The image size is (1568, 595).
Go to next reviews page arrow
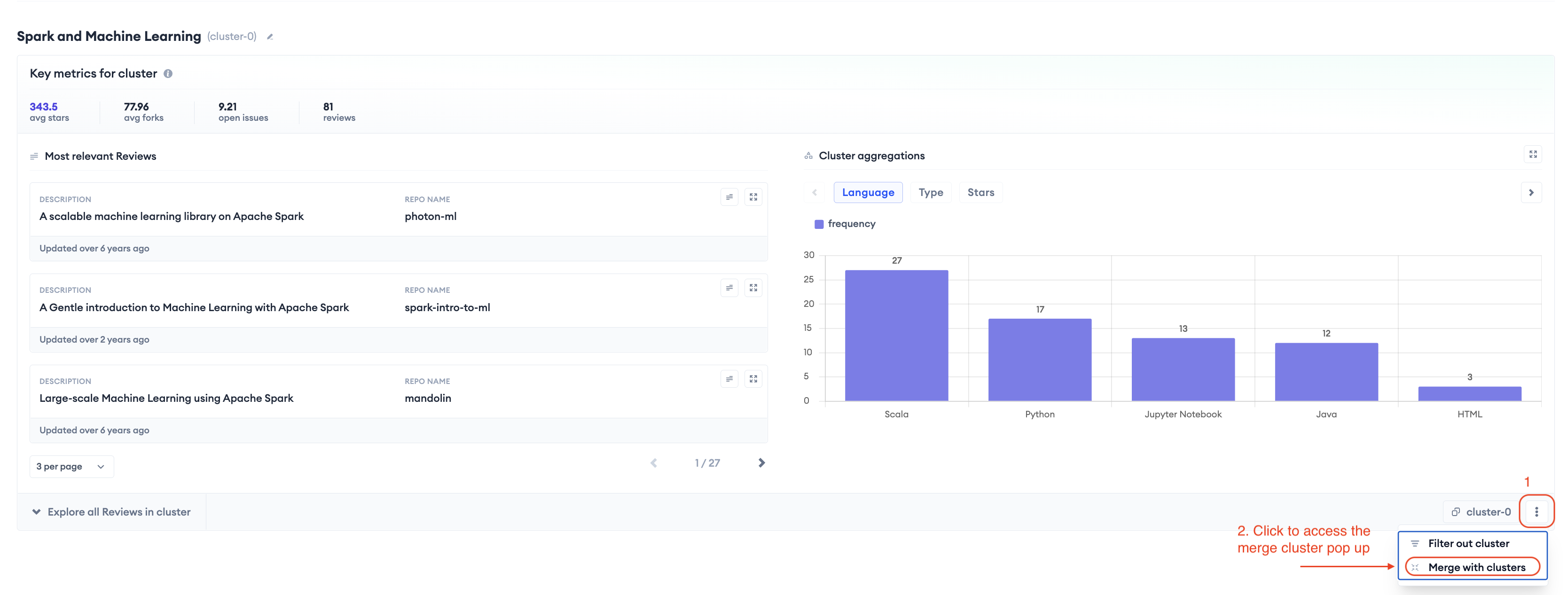click(761, 463)
